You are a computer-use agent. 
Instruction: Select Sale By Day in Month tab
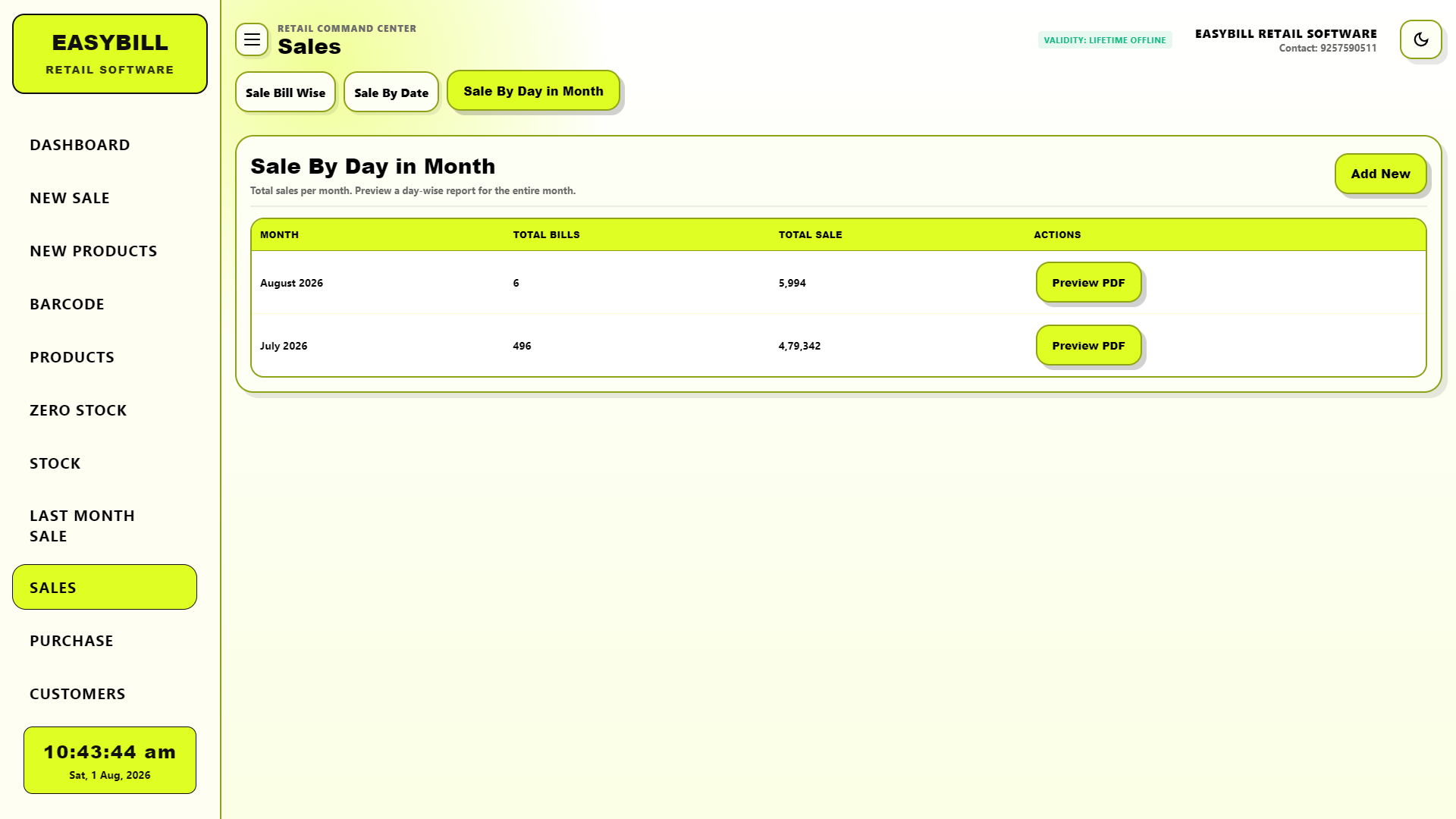533,91
